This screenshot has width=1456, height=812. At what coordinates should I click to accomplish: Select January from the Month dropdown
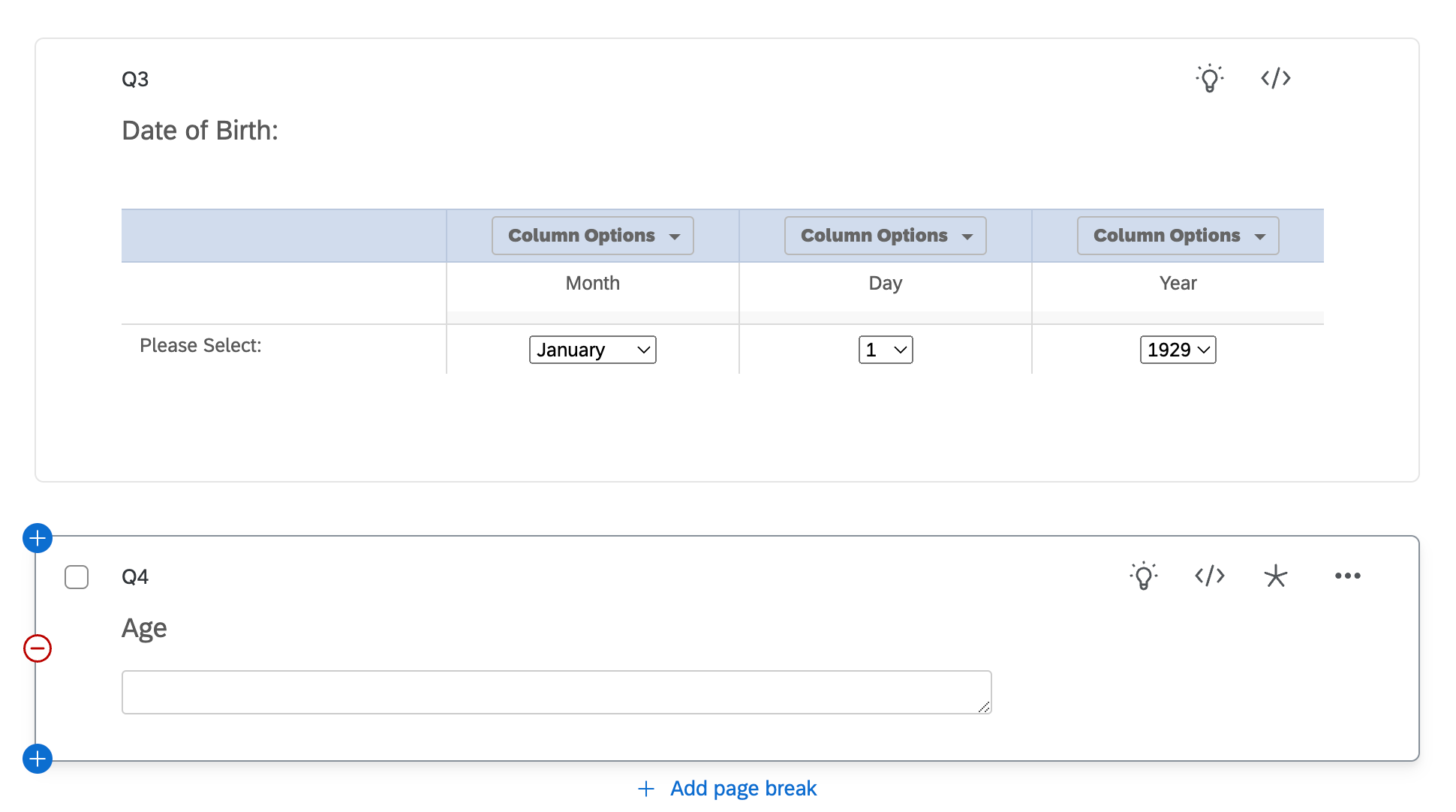(591, 349)
